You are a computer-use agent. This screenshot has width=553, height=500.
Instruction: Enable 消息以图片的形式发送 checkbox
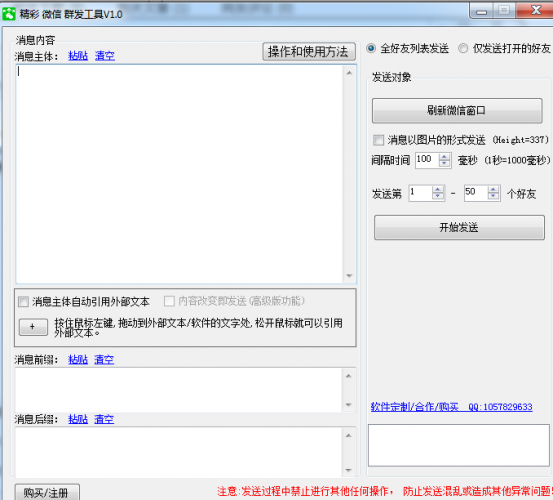[x=378, y=140]
